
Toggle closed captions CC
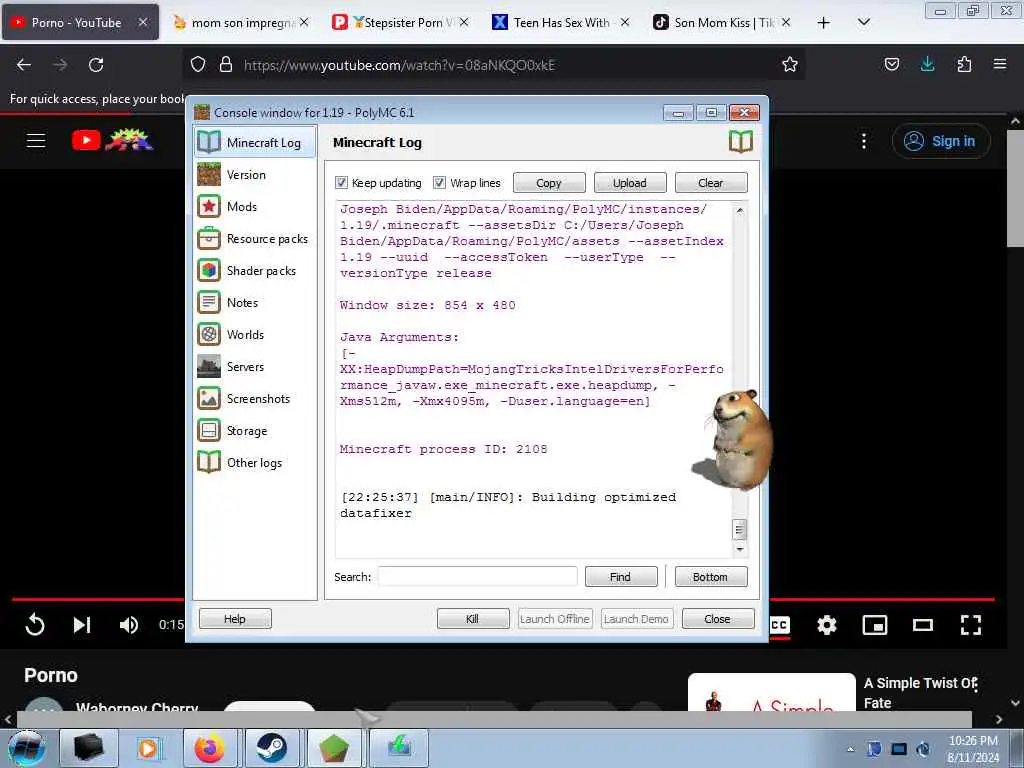coord(780,625)
